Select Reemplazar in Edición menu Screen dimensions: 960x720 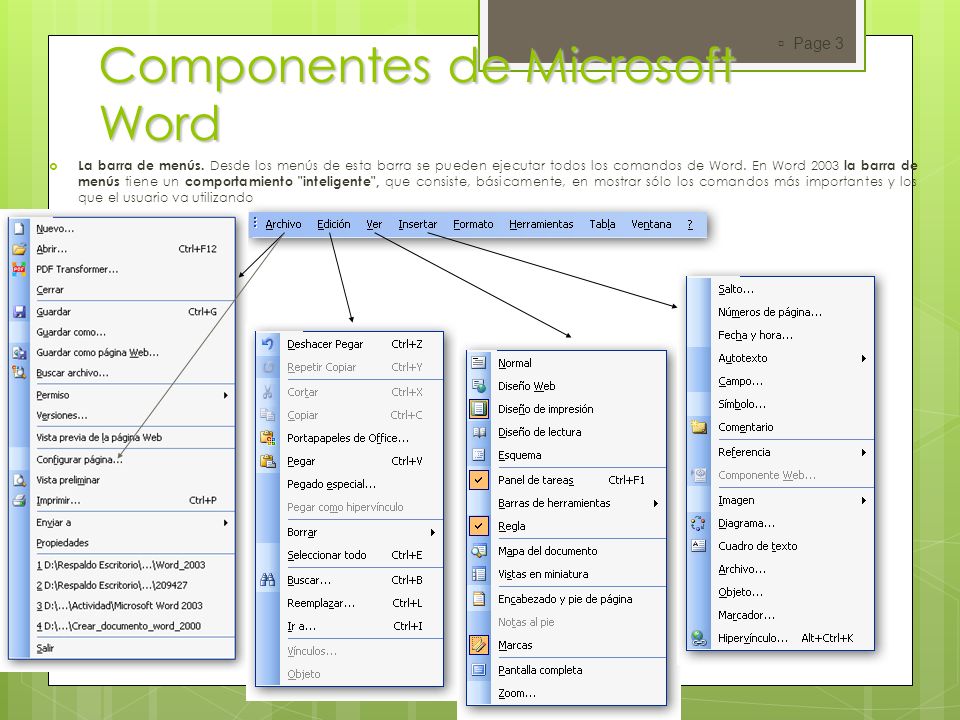pyautogui.click(x=321, y=603)
